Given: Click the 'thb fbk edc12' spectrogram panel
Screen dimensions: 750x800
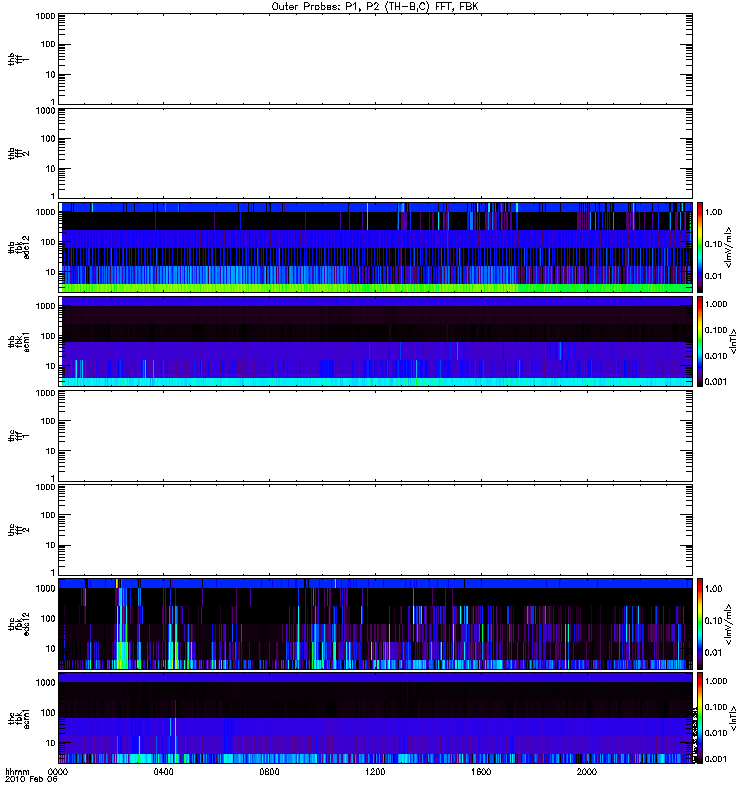Looking at the screenshot, I should [x=376, y=247].
